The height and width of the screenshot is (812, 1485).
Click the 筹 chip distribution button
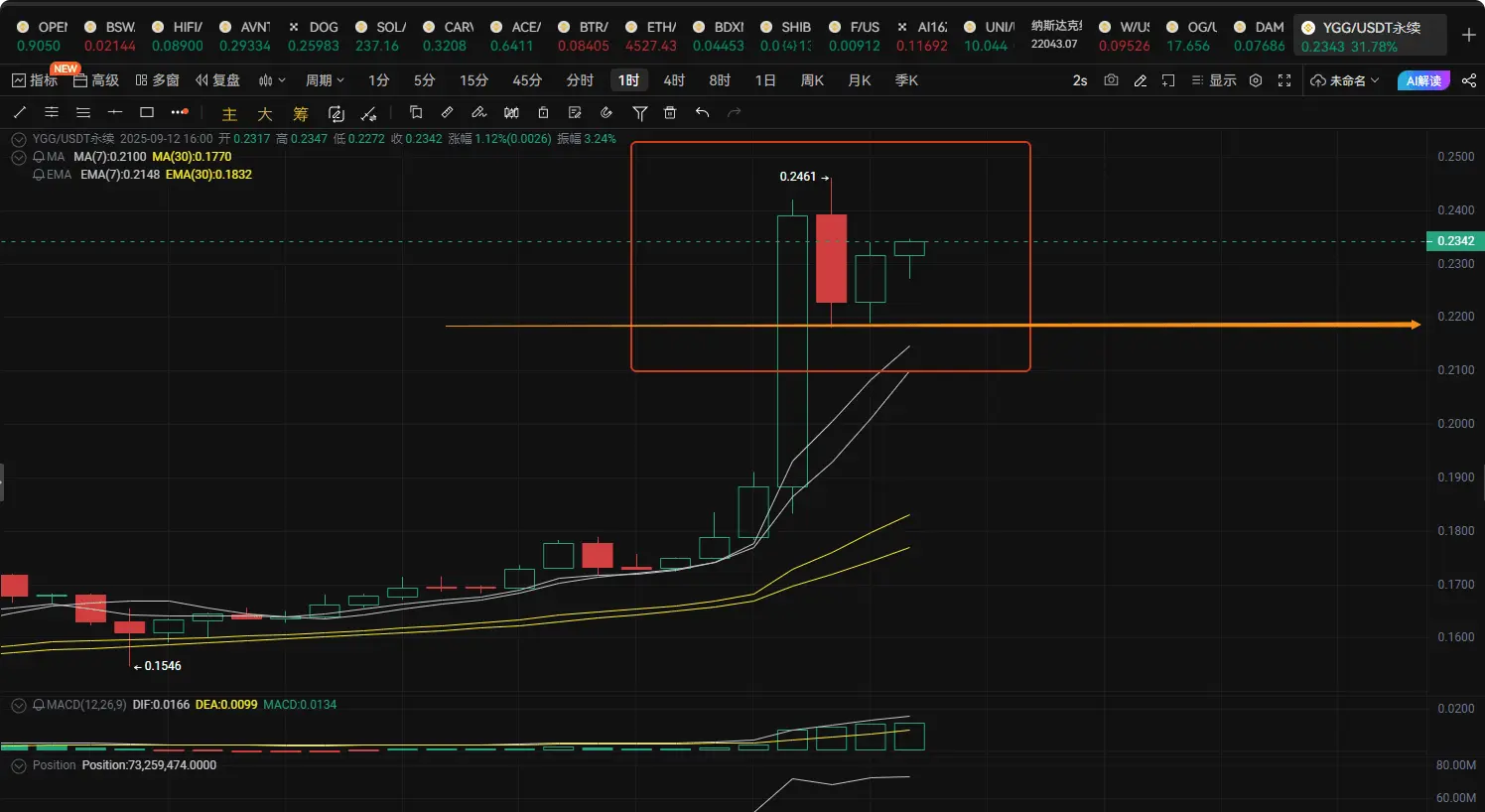(301, 114)
